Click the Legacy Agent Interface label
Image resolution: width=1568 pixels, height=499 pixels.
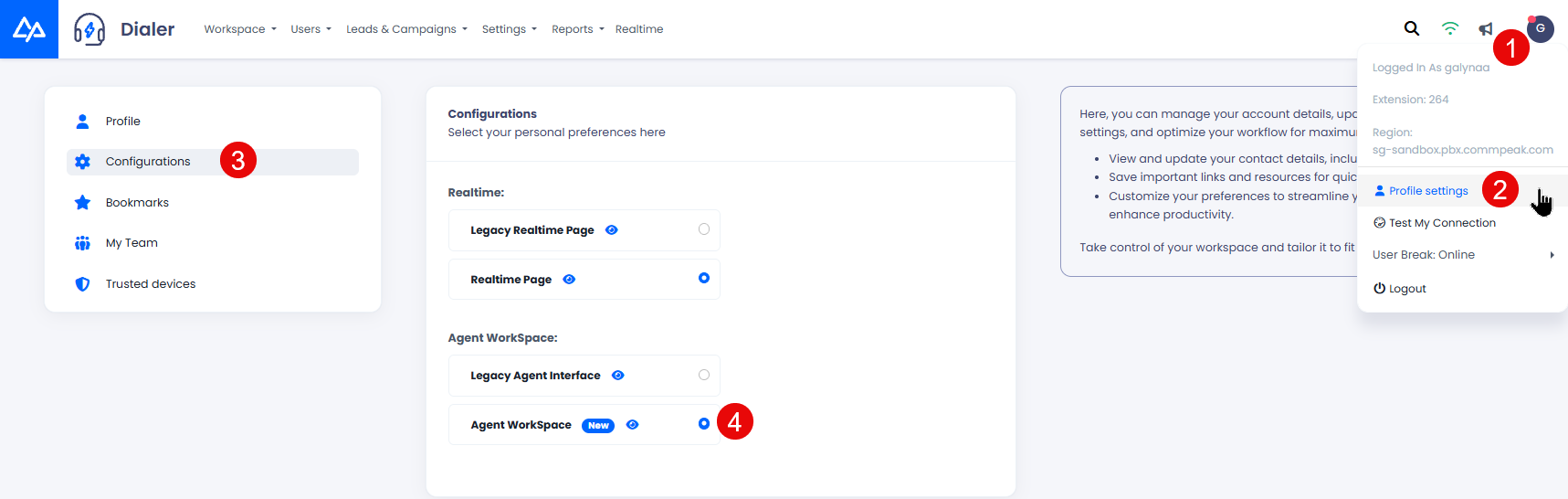(535, 376)
